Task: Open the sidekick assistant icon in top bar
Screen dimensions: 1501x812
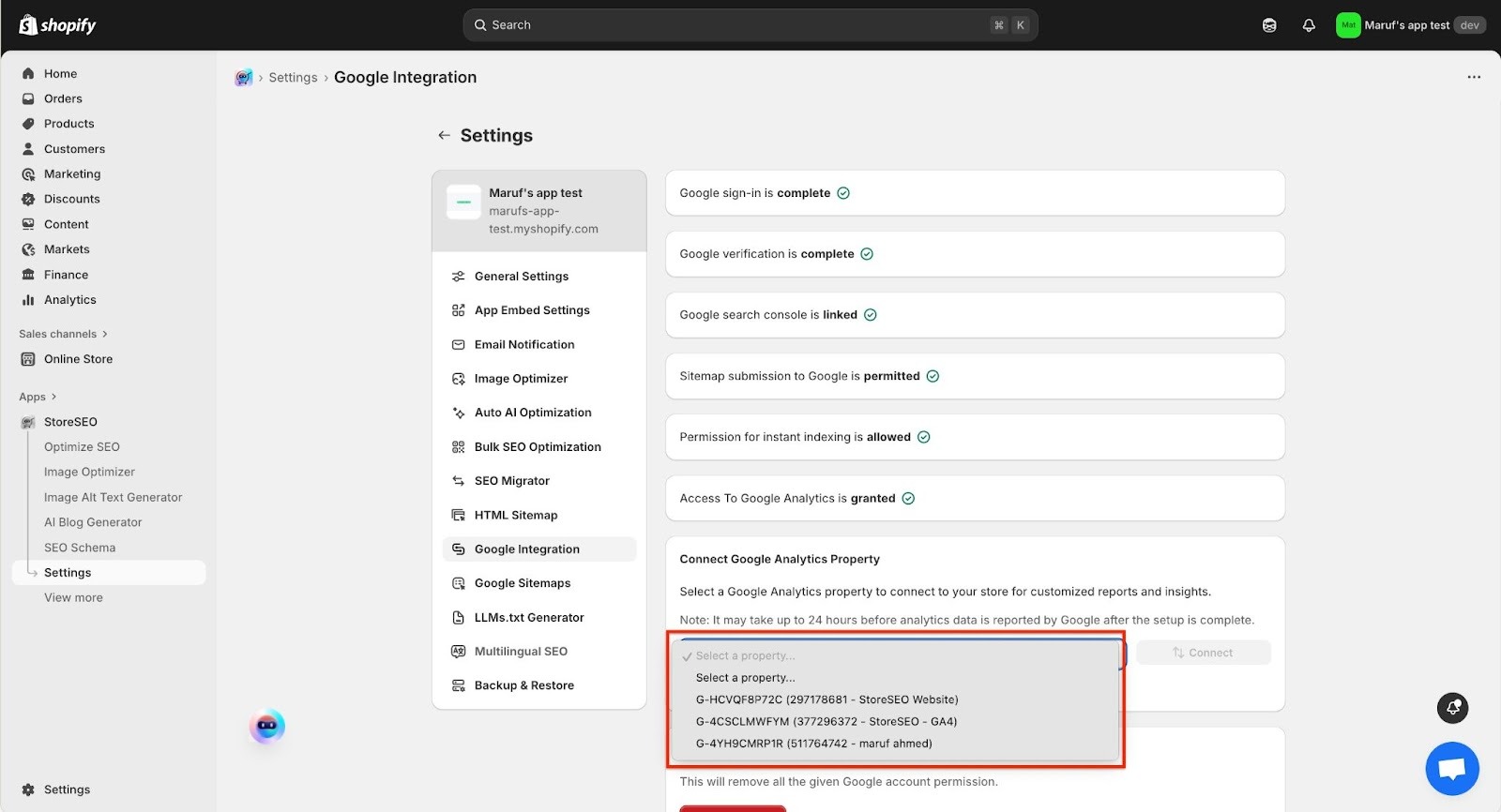Action: click(x=1269, y=25)
